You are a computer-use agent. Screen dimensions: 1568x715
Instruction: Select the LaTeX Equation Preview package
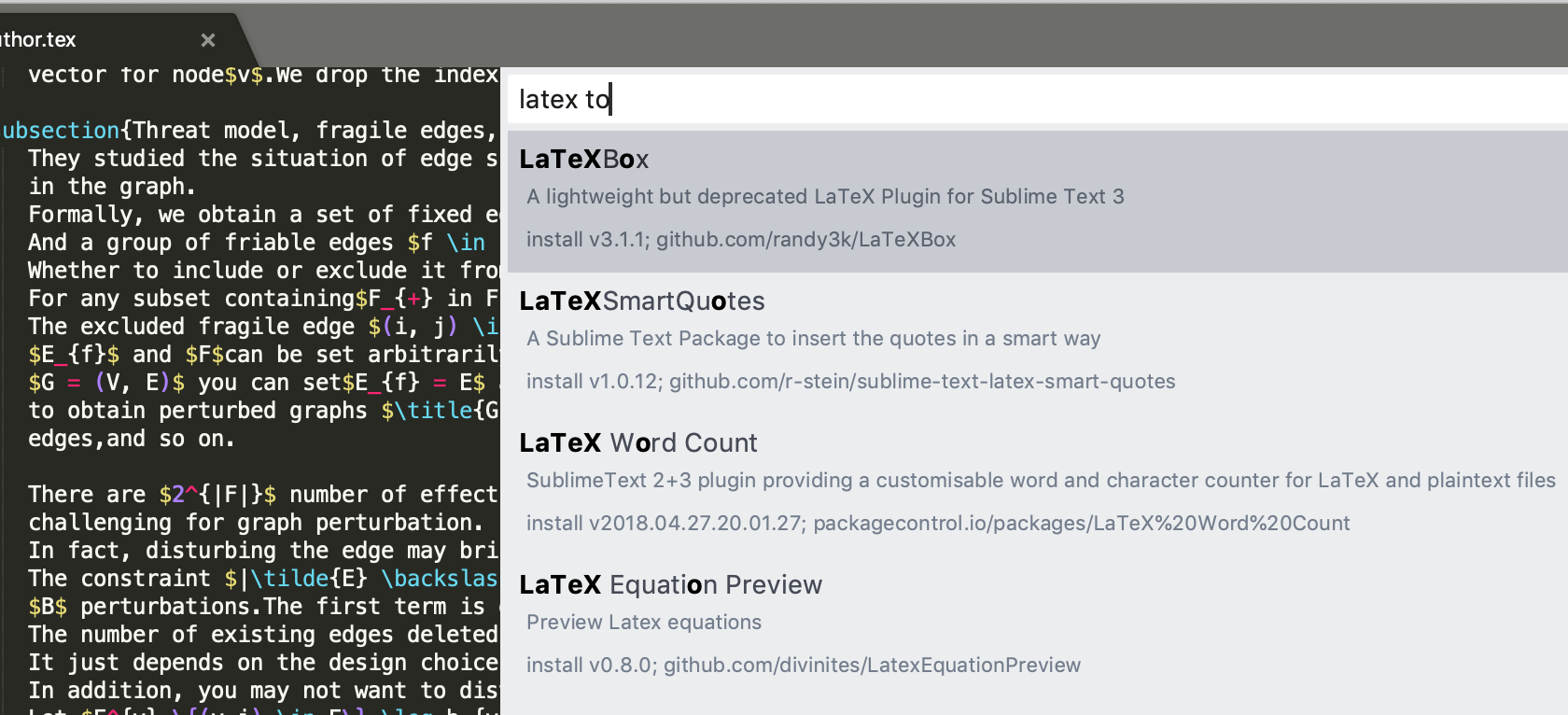1038,627
